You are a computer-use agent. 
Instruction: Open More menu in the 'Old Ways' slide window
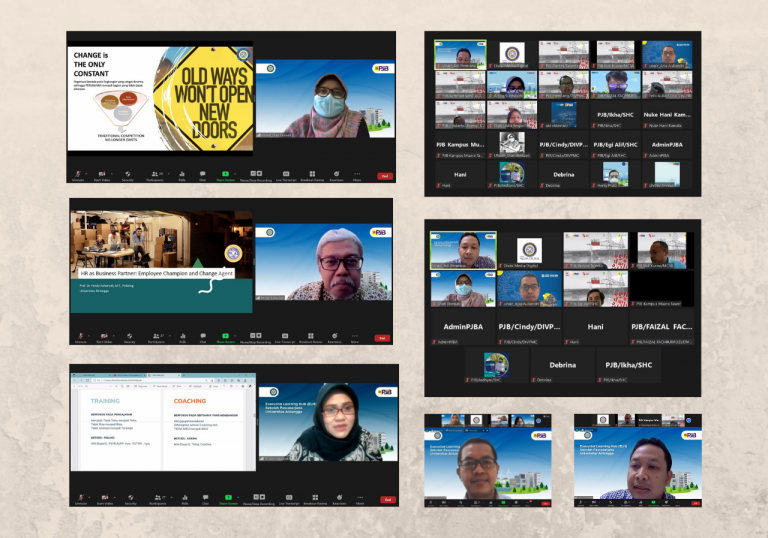coord(357,176)
